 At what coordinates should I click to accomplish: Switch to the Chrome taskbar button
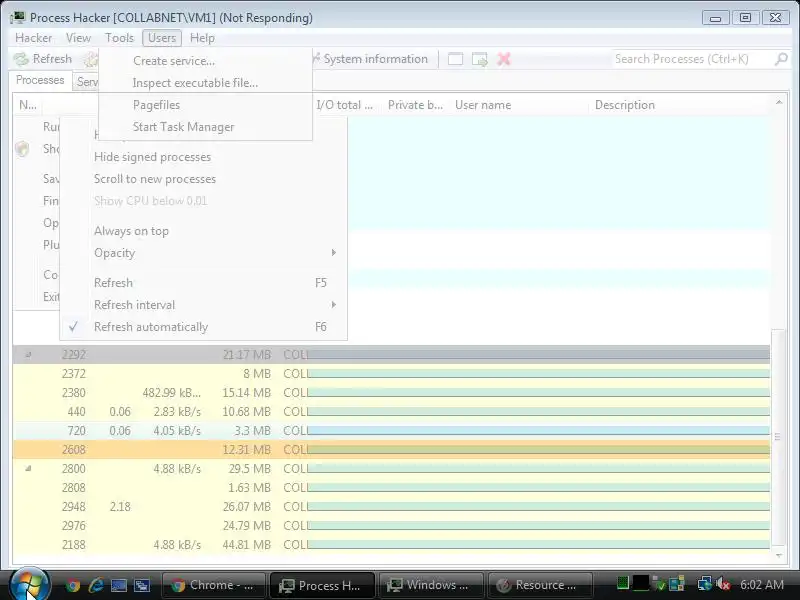click(214, 585)
